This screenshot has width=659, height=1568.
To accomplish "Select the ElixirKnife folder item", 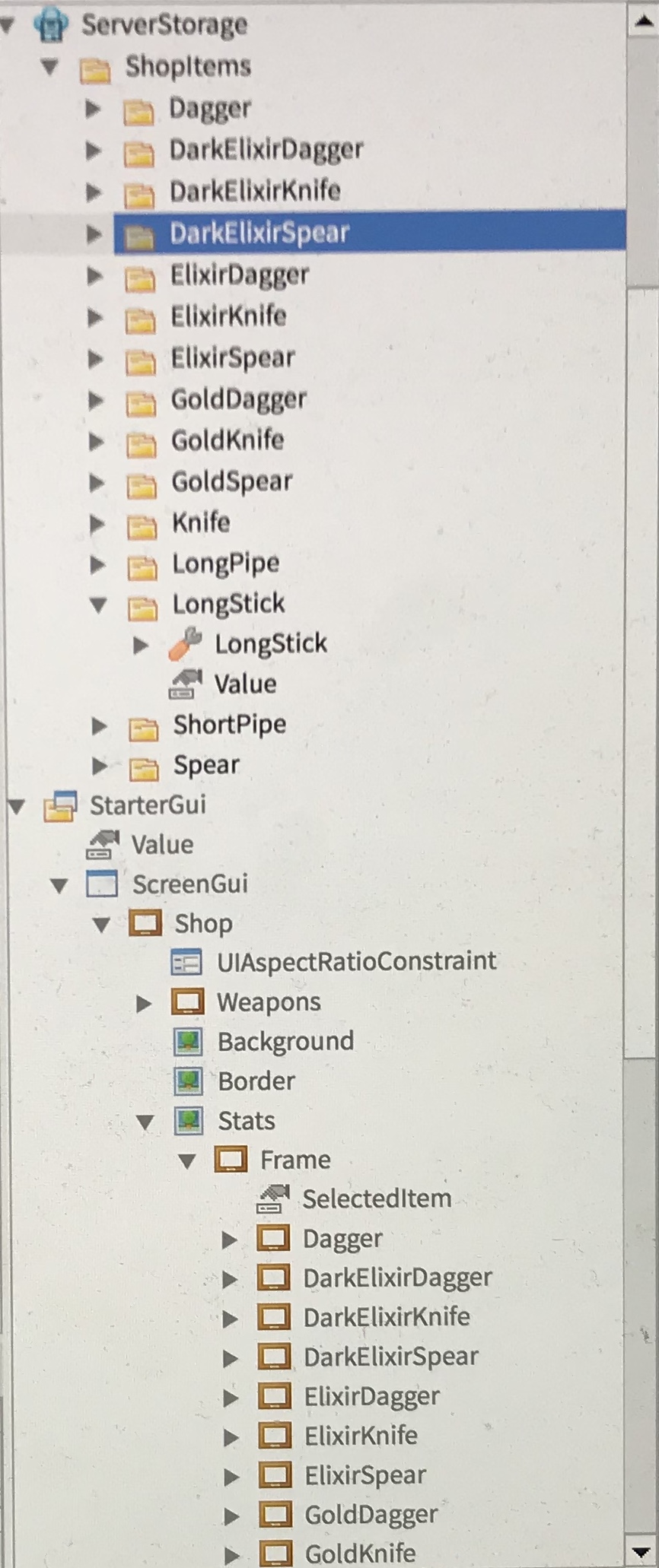I will (228, 316).
